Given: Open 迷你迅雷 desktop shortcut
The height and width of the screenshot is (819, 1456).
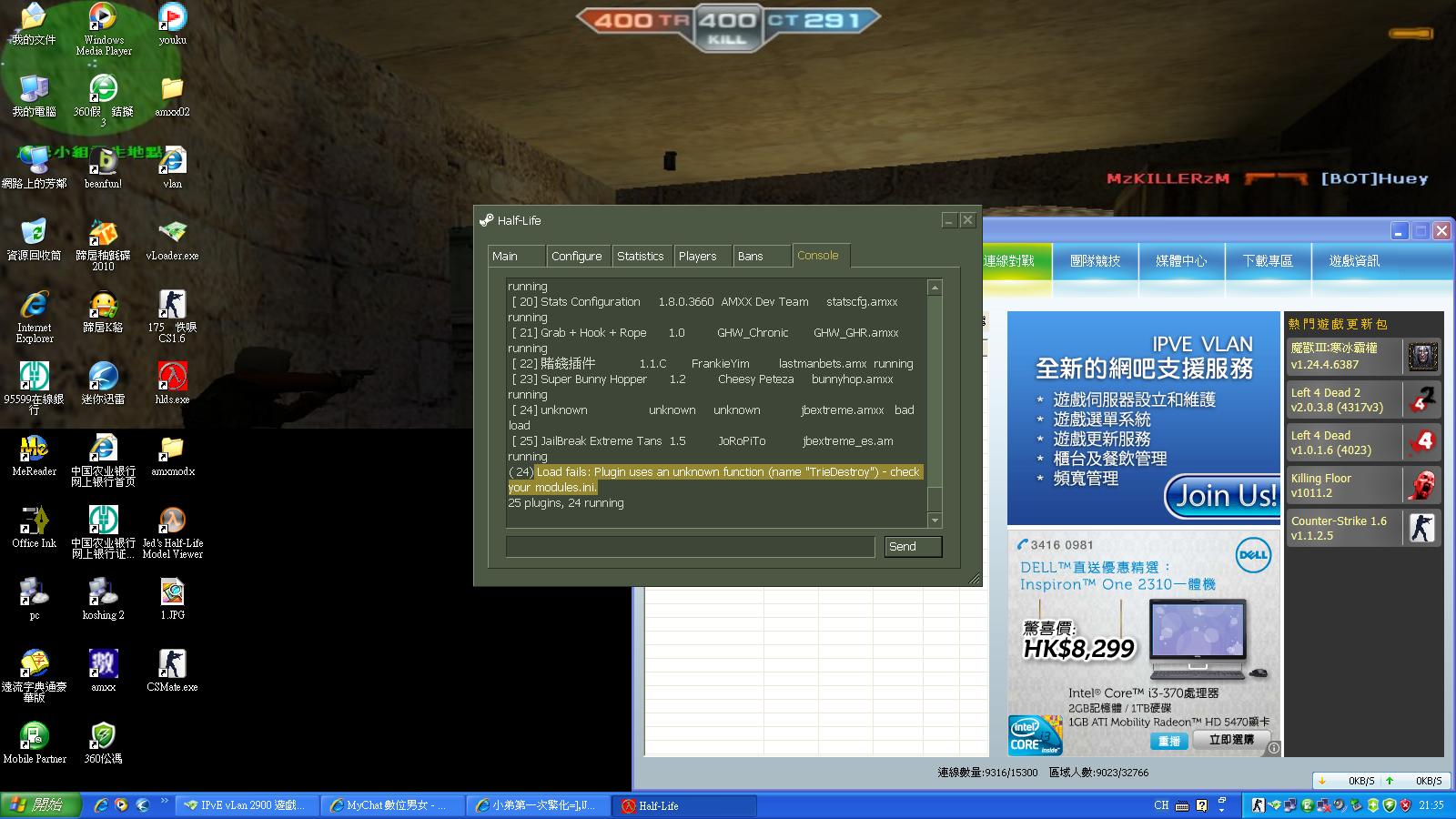Looking at the screenshot, I should (x=103, y=383).
